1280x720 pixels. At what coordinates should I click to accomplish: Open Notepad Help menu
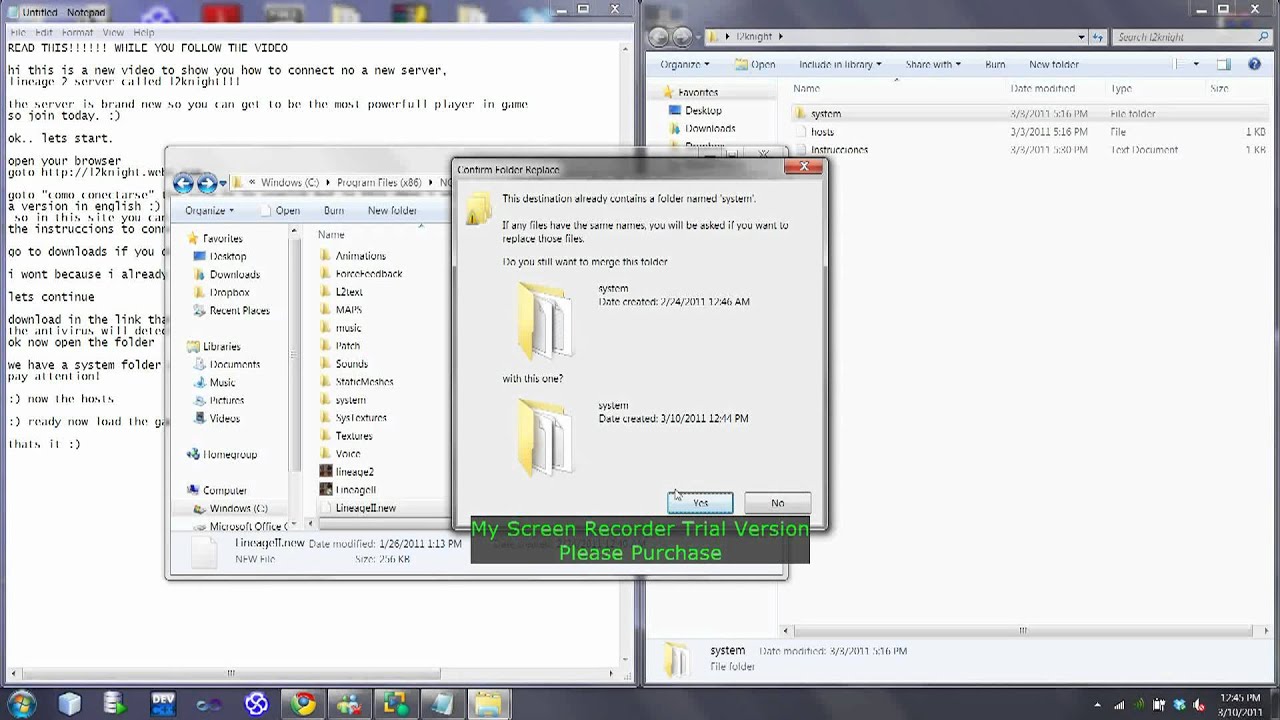pyautogui.click(x=144, y=33)
